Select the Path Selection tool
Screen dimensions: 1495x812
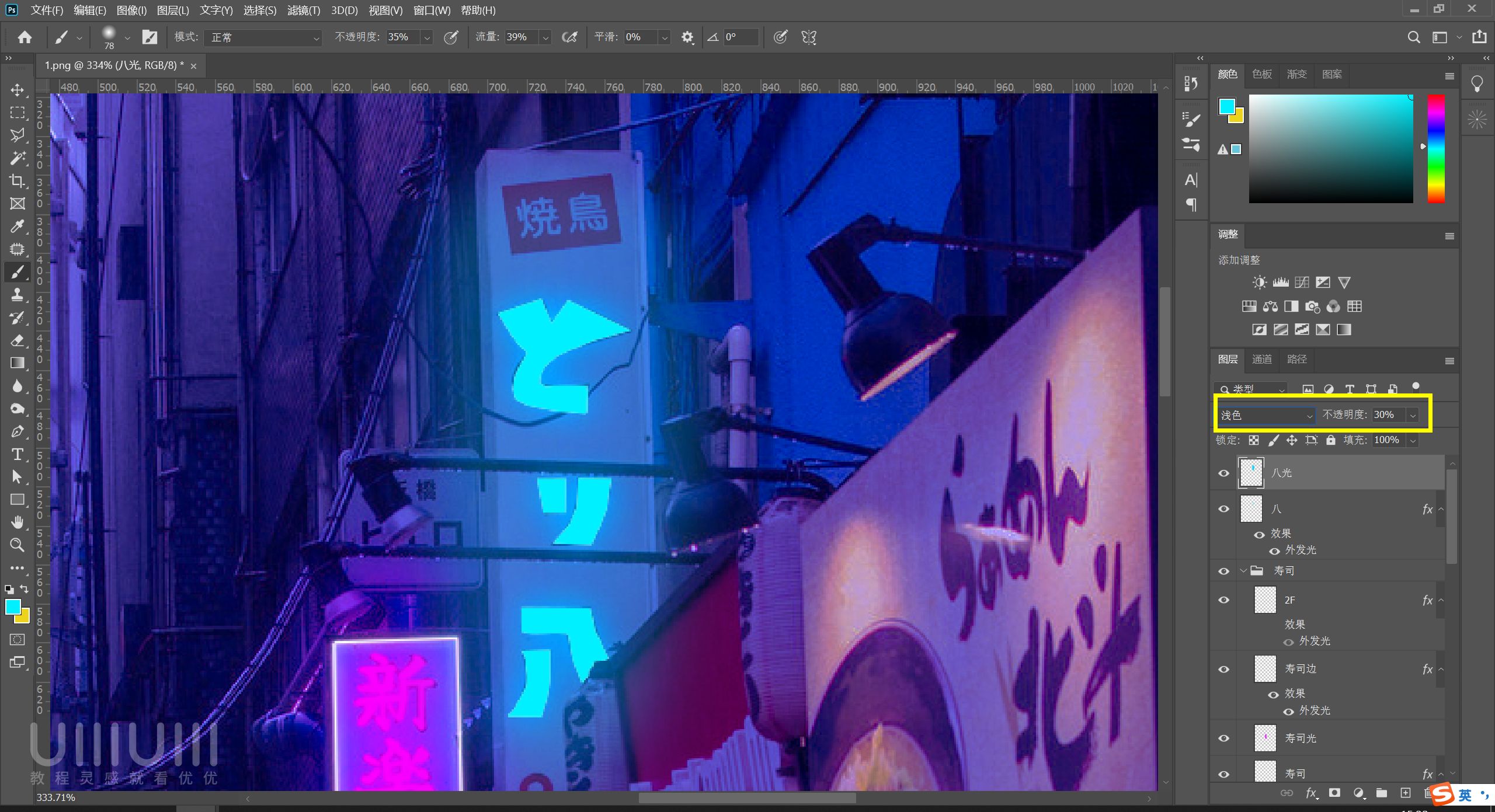coord(18,477)
